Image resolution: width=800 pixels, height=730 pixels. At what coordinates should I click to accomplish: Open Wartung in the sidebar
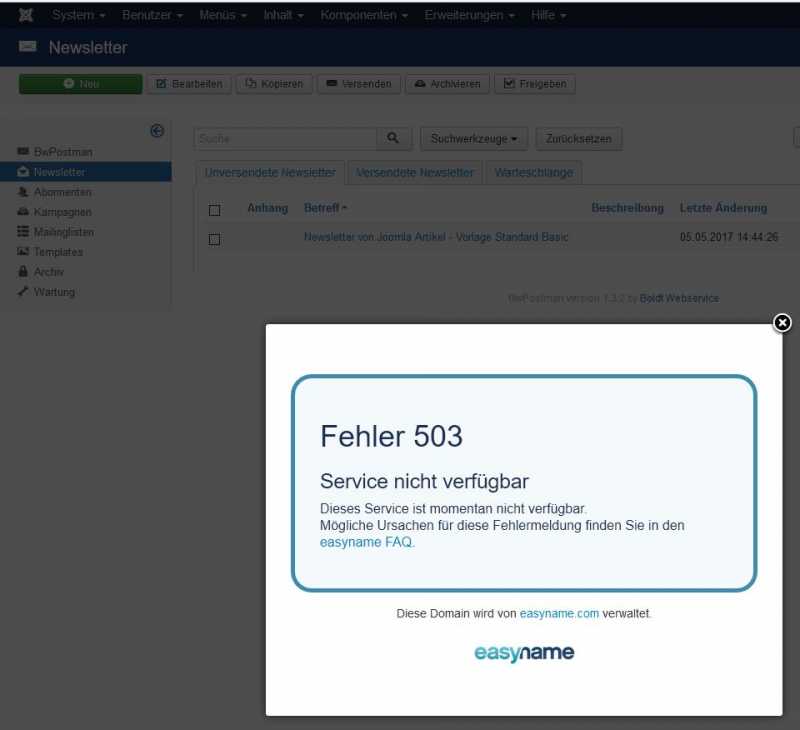(x=54, y=292)
